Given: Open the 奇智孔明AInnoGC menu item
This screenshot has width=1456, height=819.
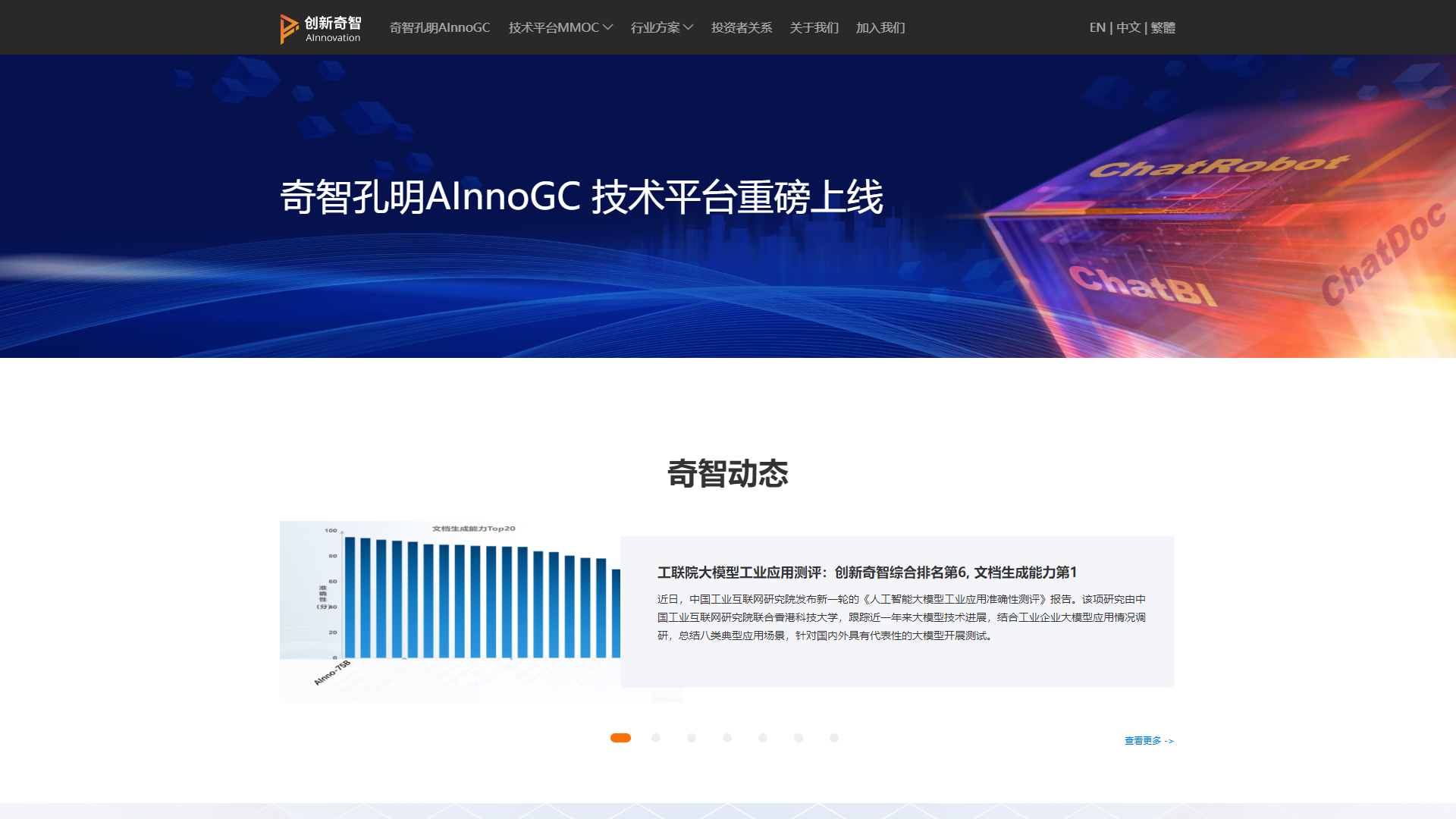Looking at the screenshot, I should (439, 27).
